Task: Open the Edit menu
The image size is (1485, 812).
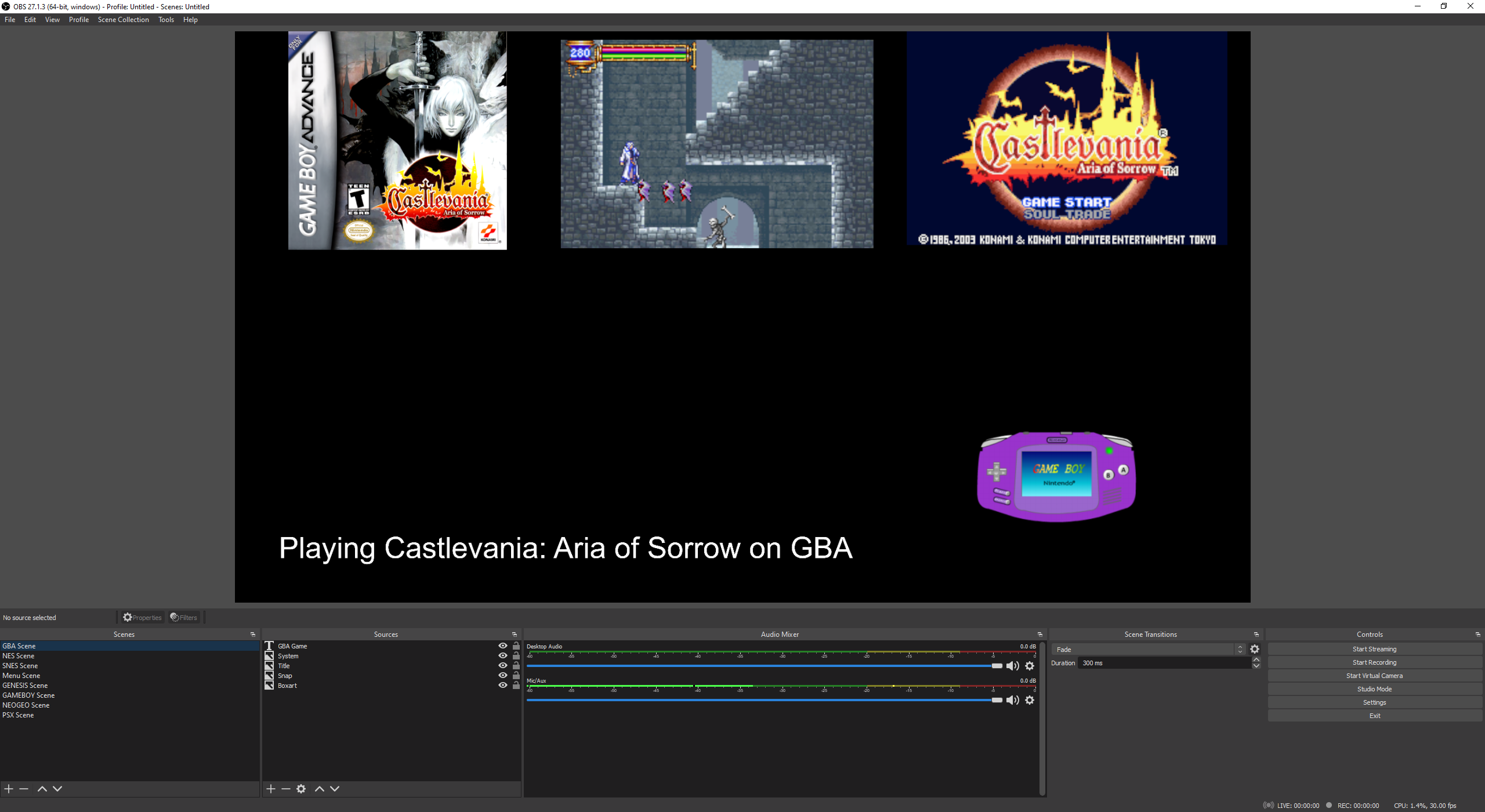Action: [30, 20]
